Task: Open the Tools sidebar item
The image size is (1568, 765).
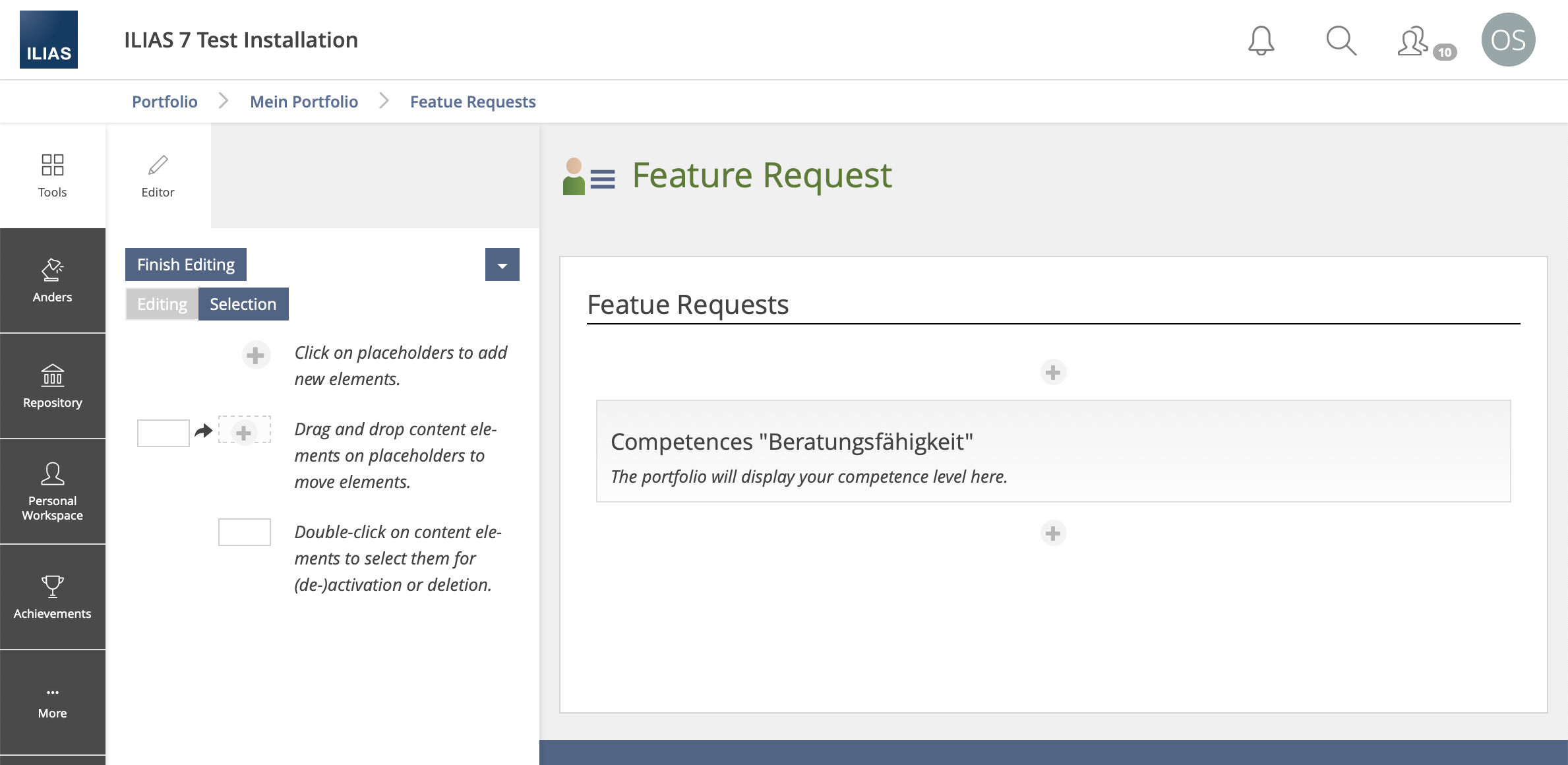Action: click(52, 175)
